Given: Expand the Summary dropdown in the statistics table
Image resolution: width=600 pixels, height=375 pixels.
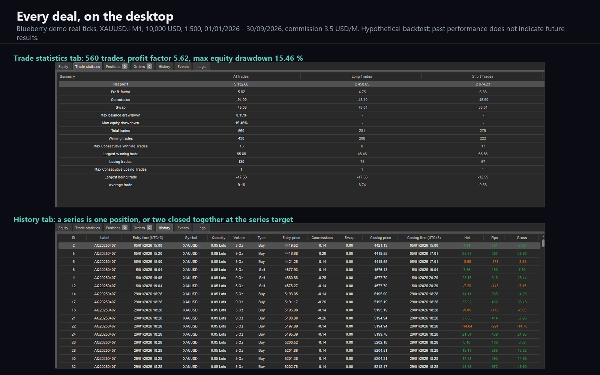Looking at the screenshot, I should coord(68,77).
